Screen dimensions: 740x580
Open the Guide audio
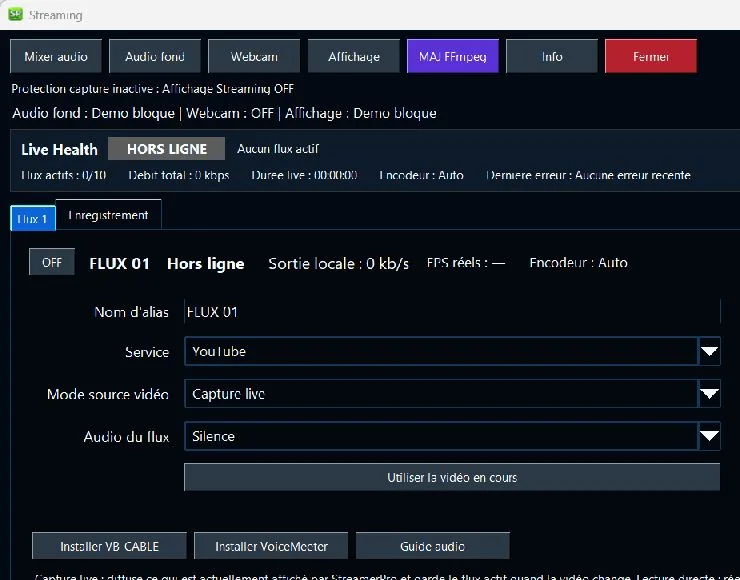(433, 546)
